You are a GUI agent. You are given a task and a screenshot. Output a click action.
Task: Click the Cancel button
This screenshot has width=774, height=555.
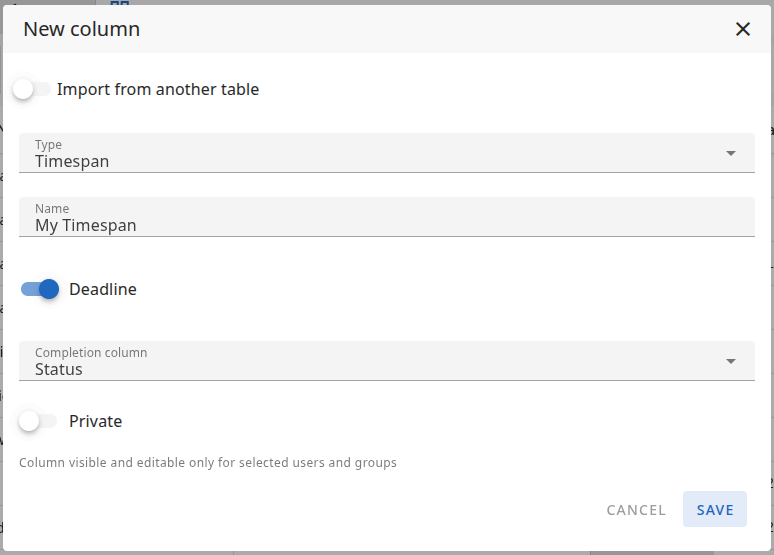click(636, 510)
